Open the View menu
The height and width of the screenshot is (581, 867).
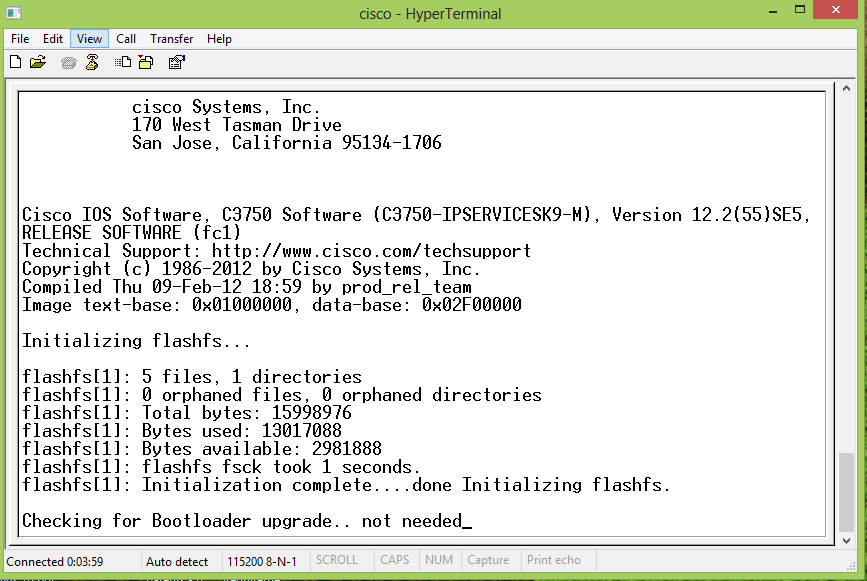(x=89, y=38)
